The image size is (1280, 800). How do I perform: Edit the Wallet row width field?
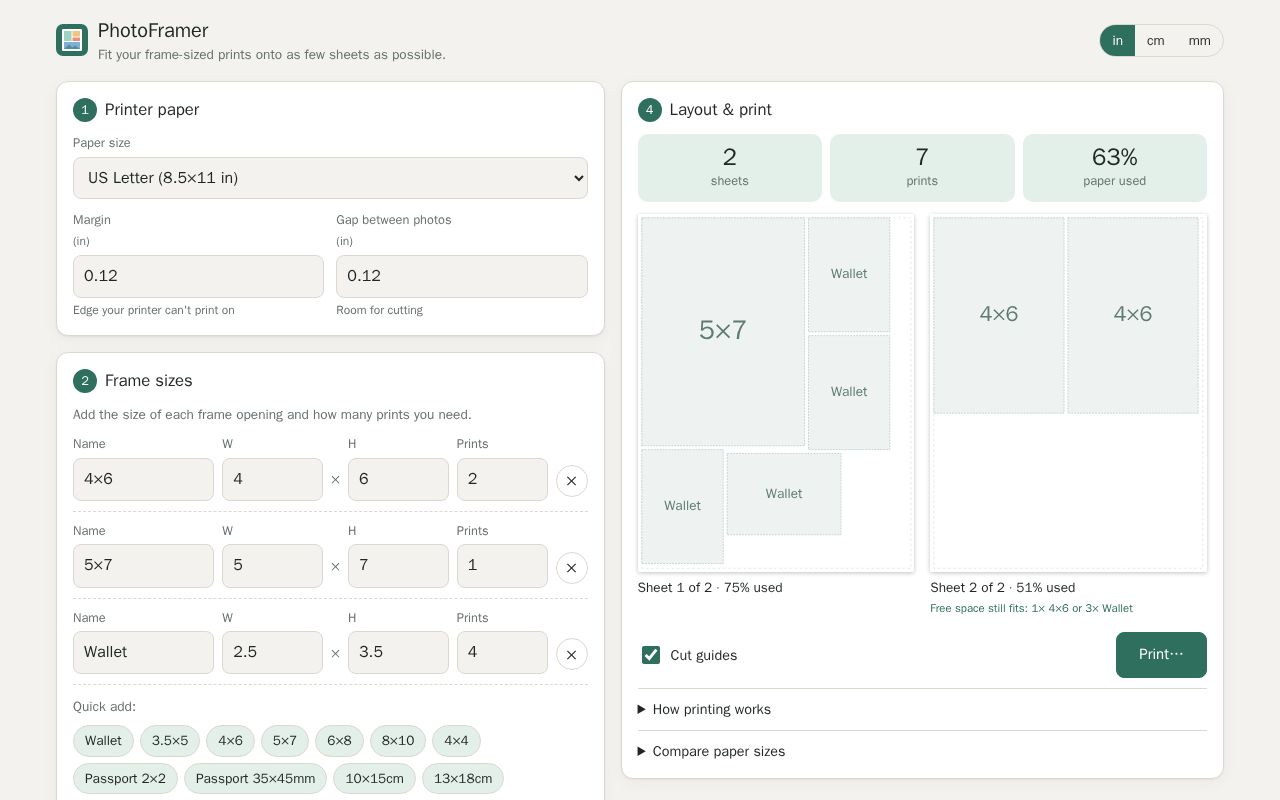(272, 652)
